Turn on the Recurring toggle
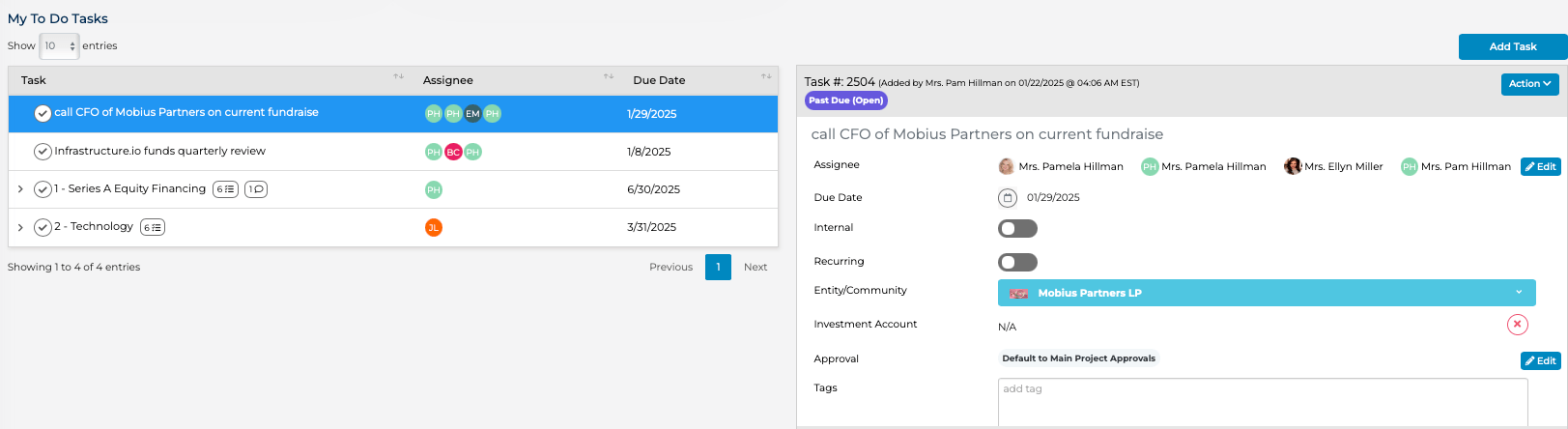Image resolution: width=1568 pixels, height=429 pixels. point(1017,263)
